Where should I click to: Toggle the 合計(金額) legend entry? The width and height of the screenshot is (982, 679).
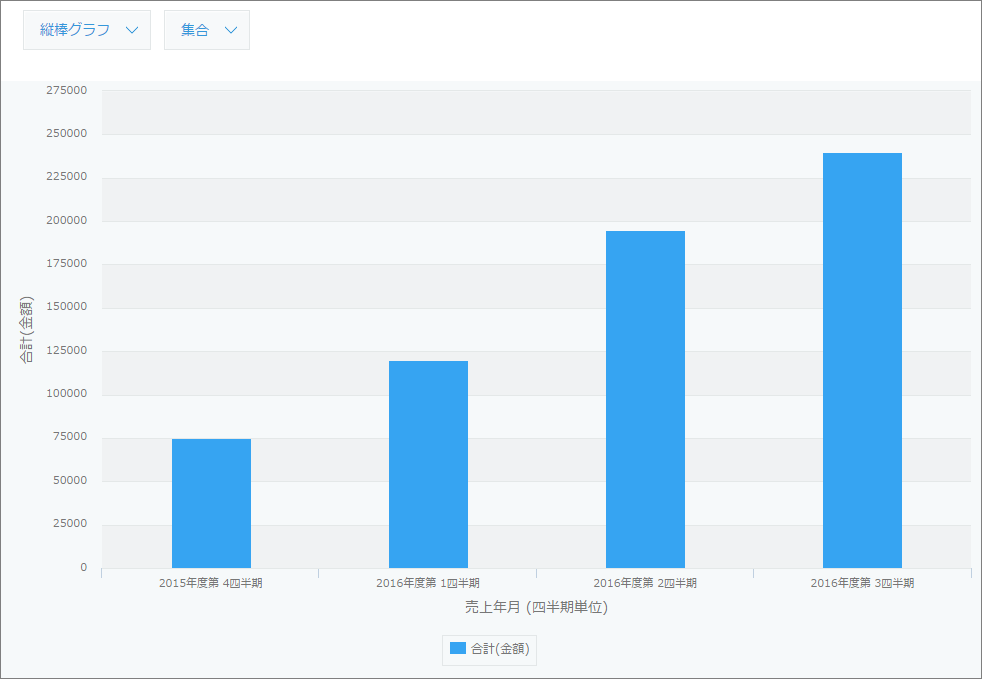[x=489, y=650]
